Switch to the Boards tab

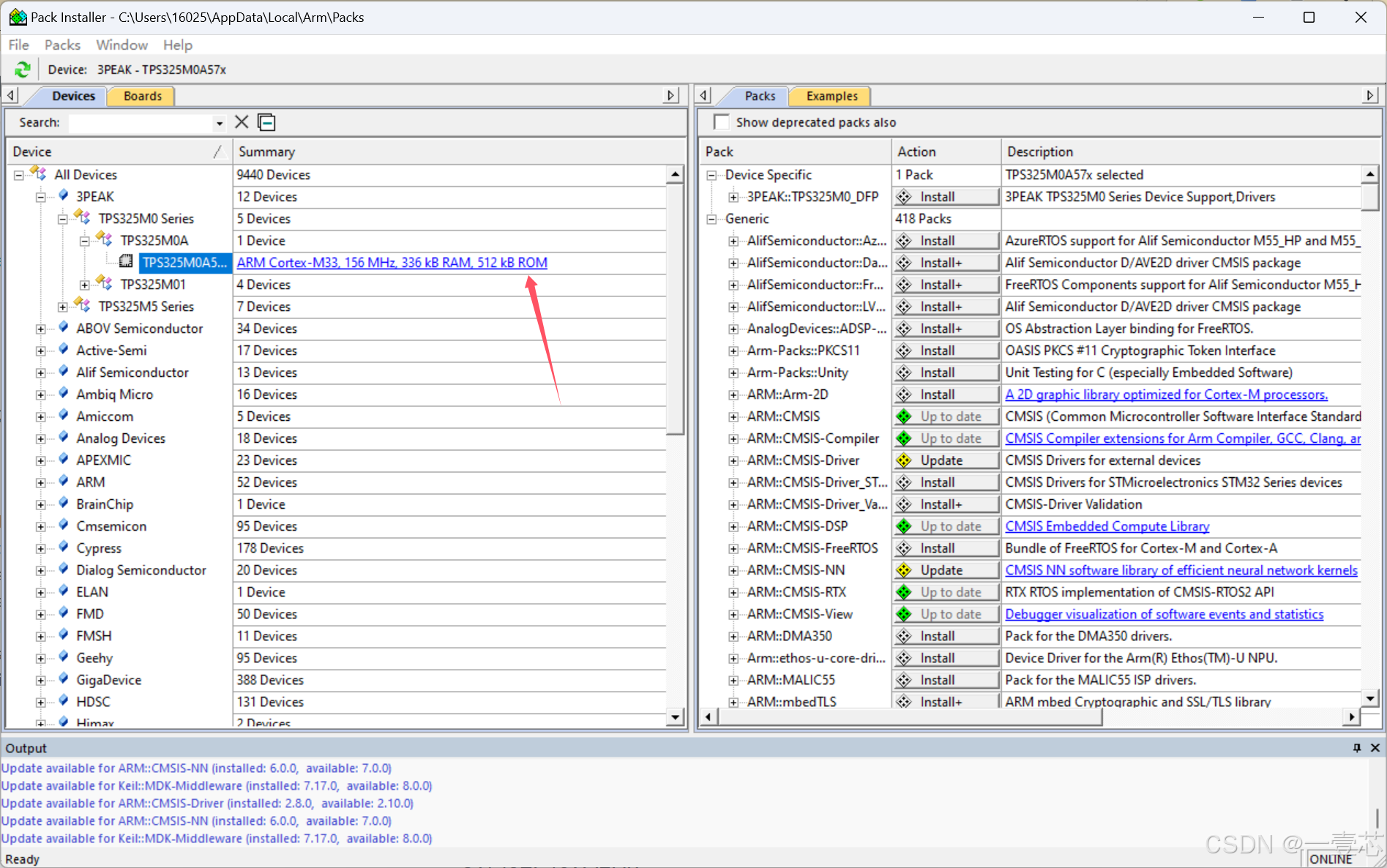(x=142, y=96)
